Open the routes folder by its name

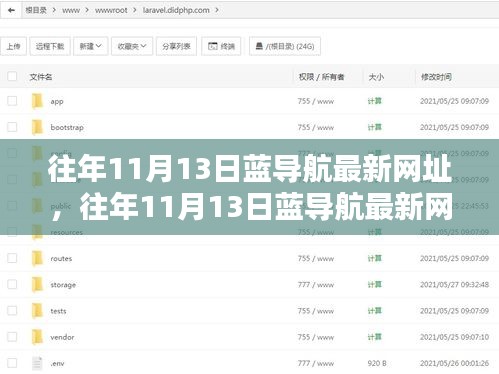(x=61, y=258)
